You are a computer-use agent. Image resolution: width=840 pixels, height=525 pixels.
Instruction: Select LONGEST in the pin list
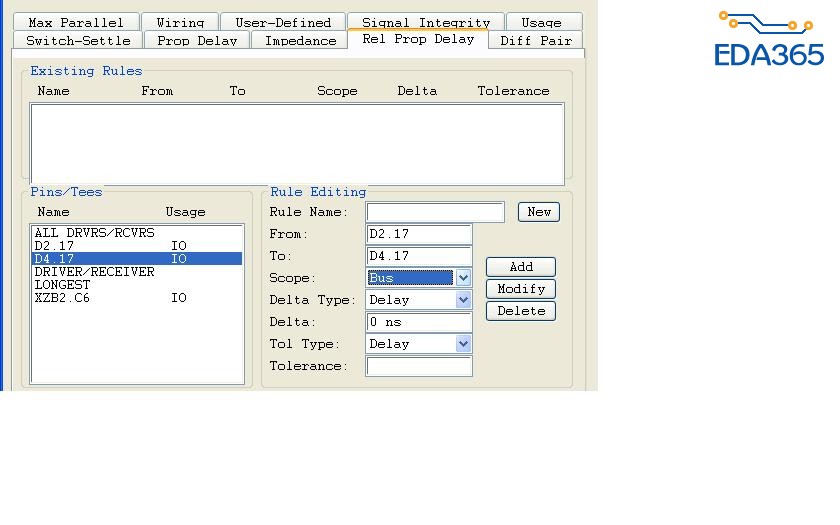(x=137, y=284)
